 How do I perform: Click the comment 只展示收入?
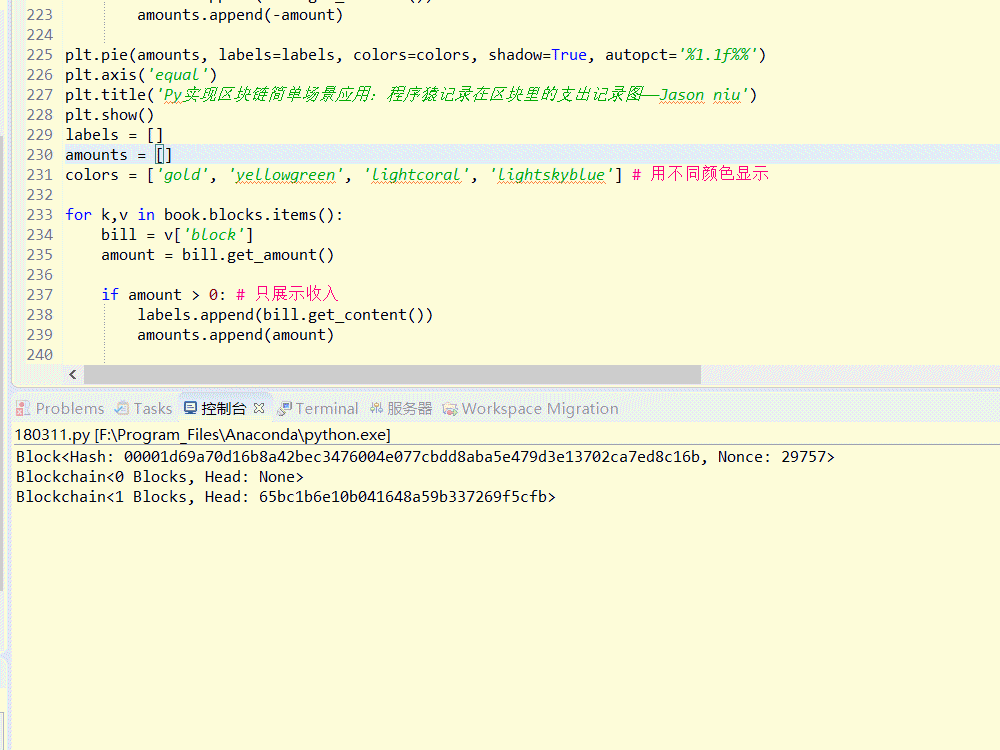tap(287, 294)
